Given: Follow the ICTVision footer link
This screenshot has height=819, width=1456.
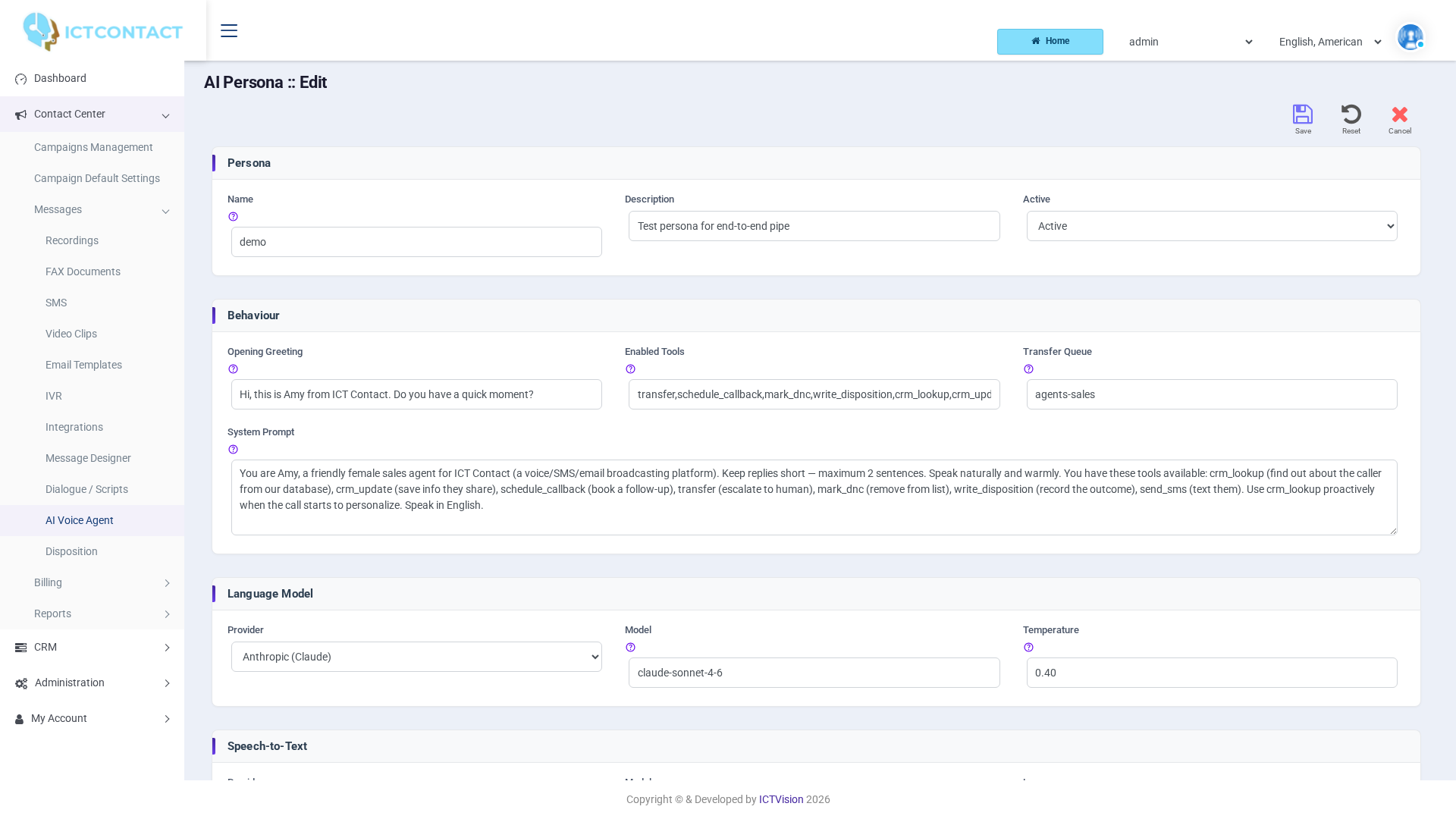Looking at the screenshot, I should click(781, 799).
